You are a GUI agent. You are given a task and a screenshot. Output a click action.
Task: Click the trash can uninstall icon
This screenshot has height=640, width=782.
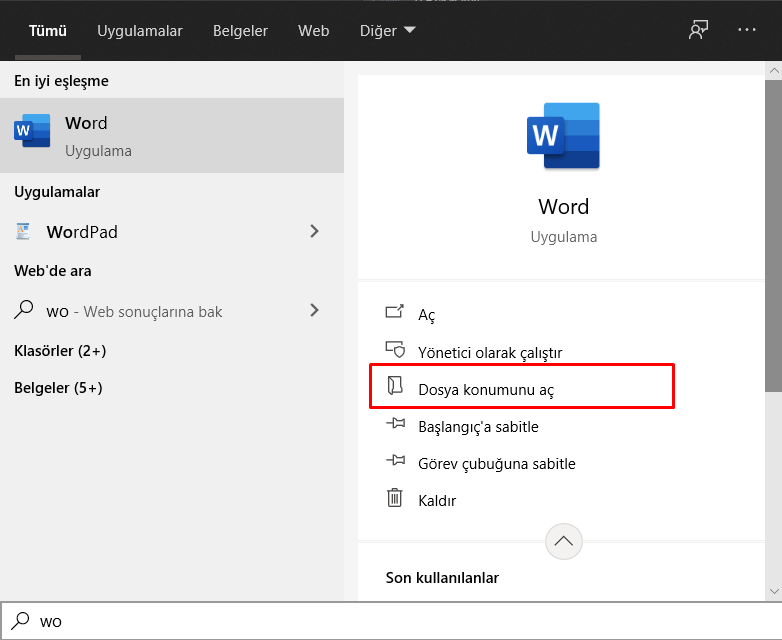(x=394, y=497)
